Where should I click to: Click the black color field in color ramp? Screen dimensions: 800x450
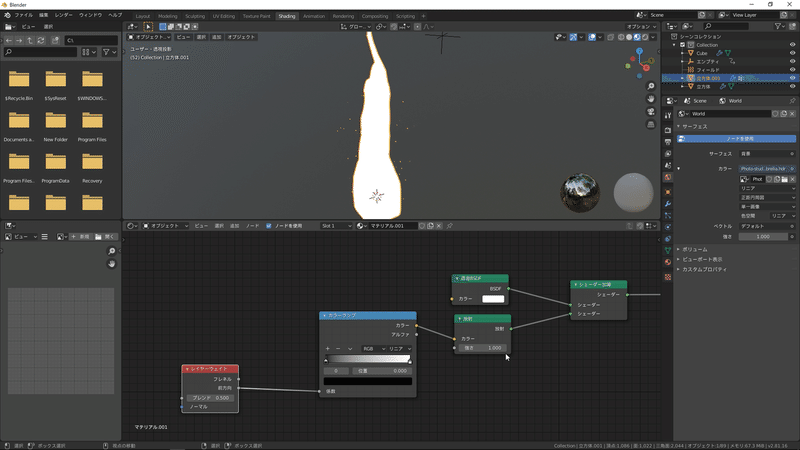click(368, 381)
